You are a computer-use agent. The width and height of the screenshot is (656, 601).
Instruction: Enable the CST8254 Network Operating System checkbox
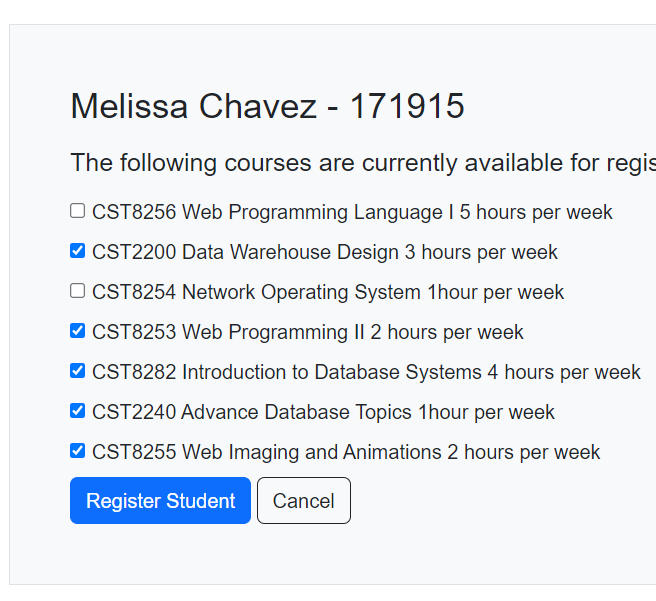pos(78,291)
